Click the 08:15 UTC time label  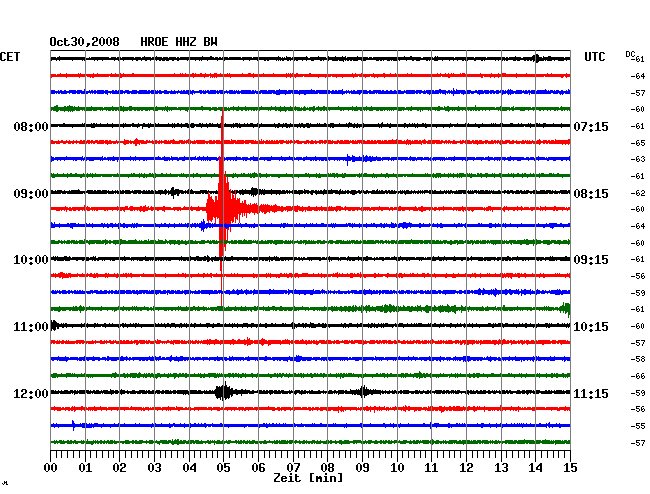tap(591, 194)
